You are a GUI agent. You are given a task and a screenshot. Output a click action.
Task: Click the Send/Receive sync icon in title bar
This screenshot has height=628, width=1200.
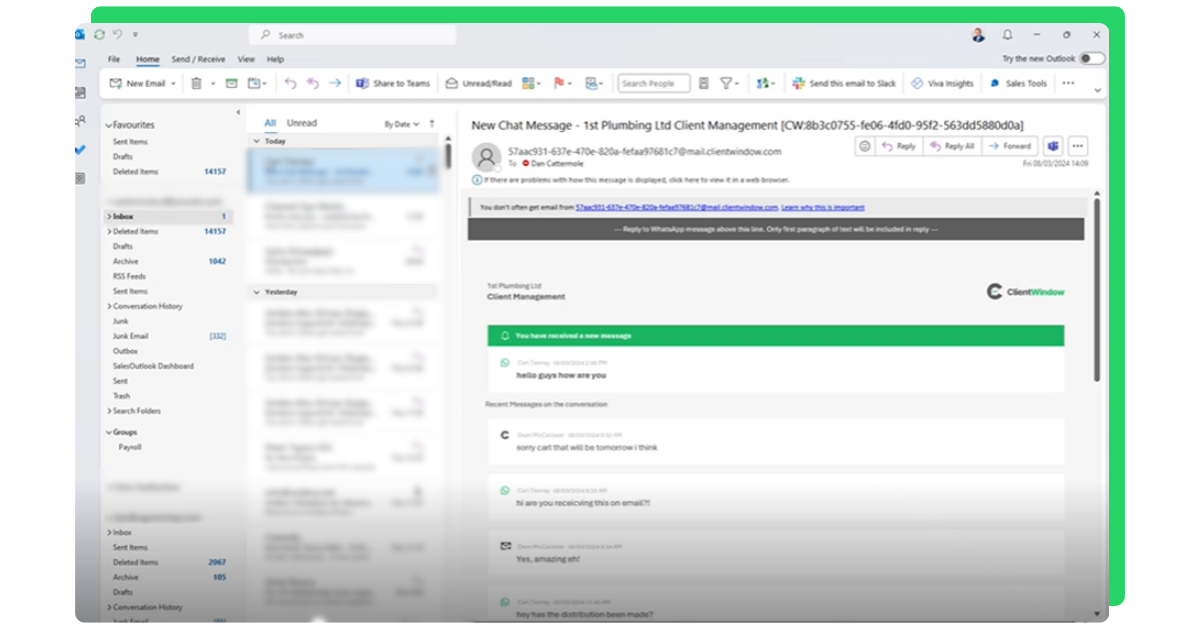[x=99, y=34]
